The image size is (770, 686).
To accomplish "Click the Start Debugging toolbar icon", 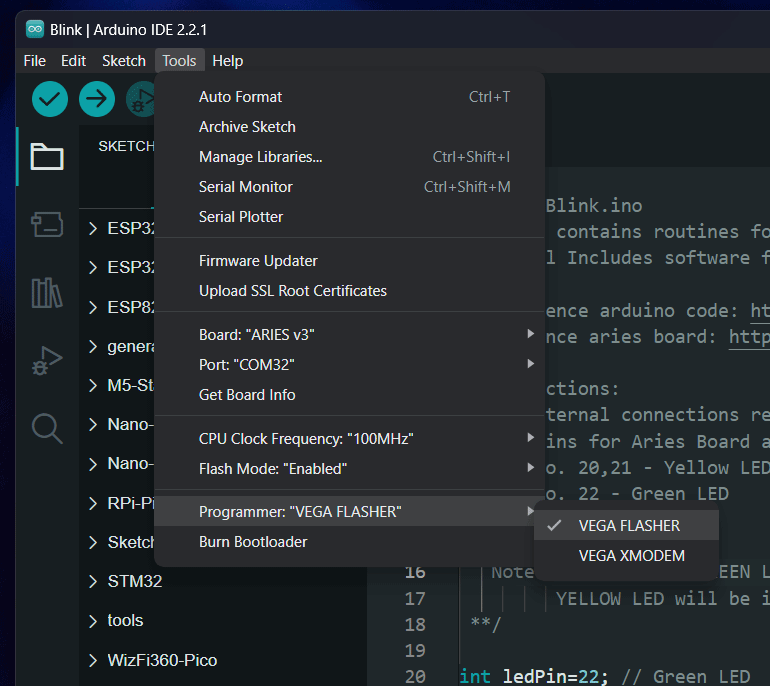I will coord(141,99).
